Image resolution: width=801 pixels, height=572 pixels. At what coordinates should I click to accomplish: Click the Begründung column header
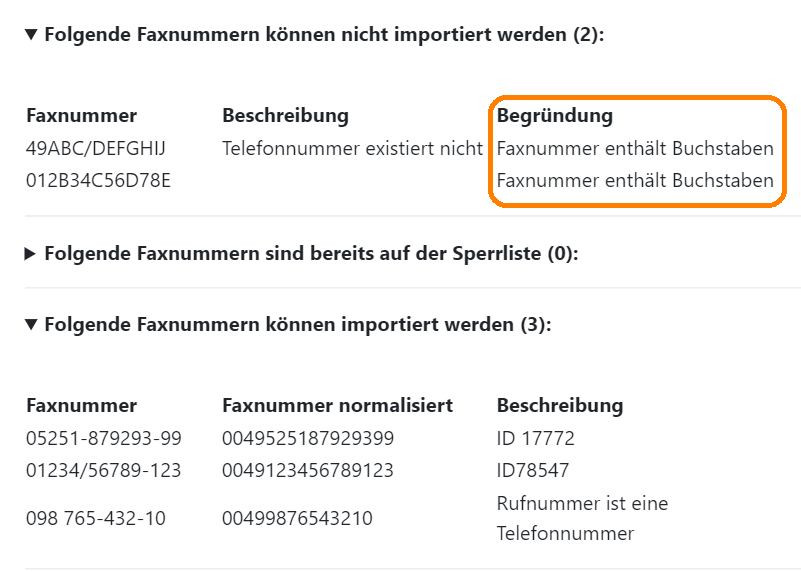pos(555,116)
